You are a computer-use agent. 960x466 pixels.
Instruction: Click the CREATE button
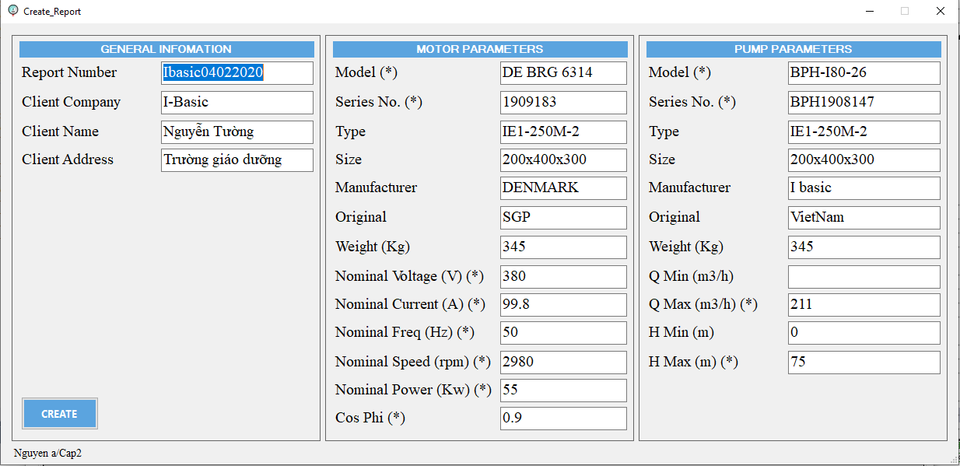(60, 413)
